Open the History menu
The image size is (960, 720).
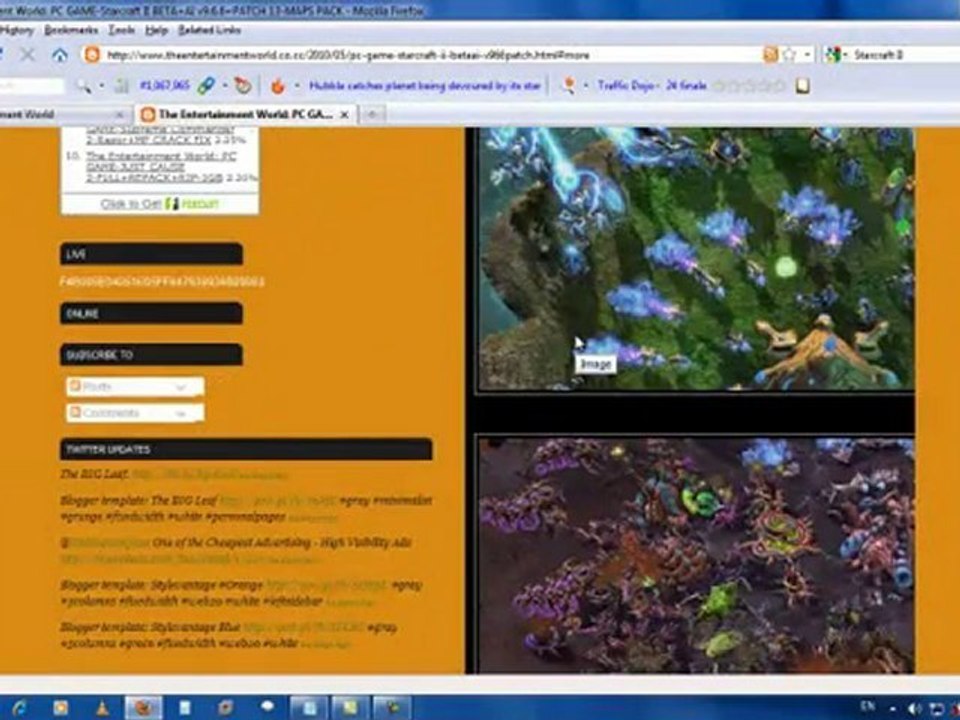pyautogui.click(x=17, y=30)
